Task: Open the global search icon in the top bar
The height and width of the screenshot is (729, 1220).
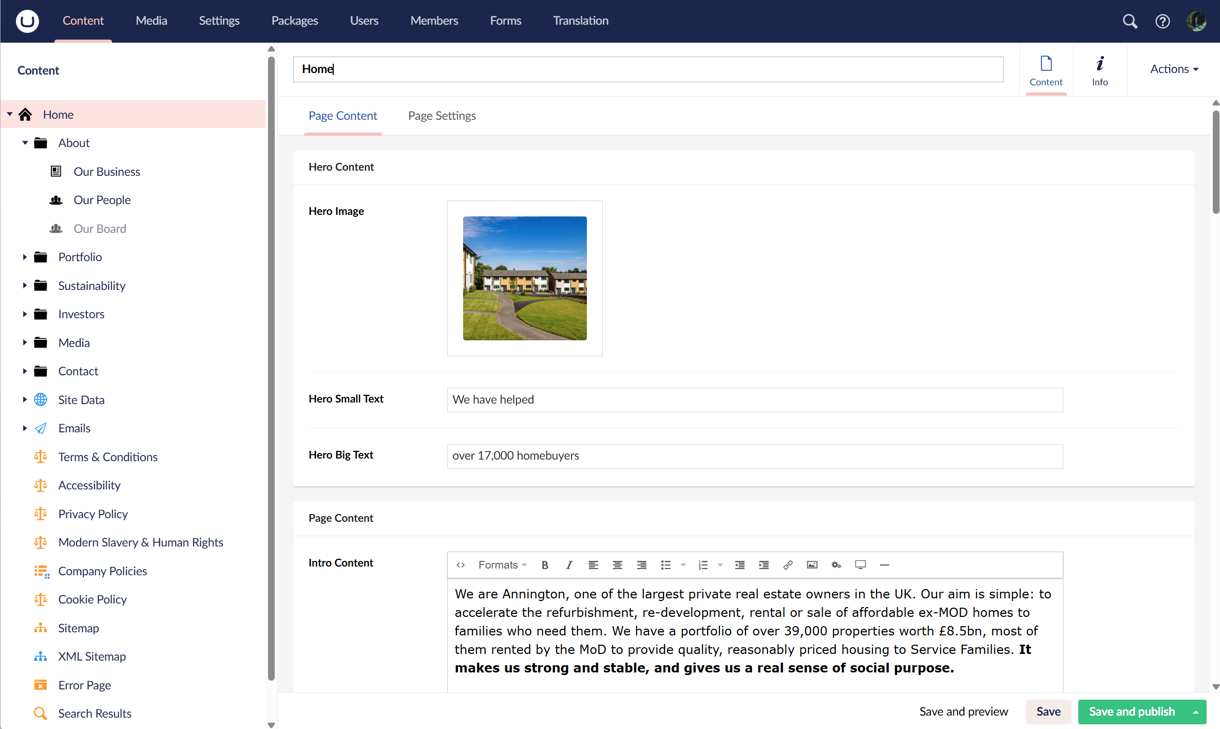Action: click(x=1129, y=20)
